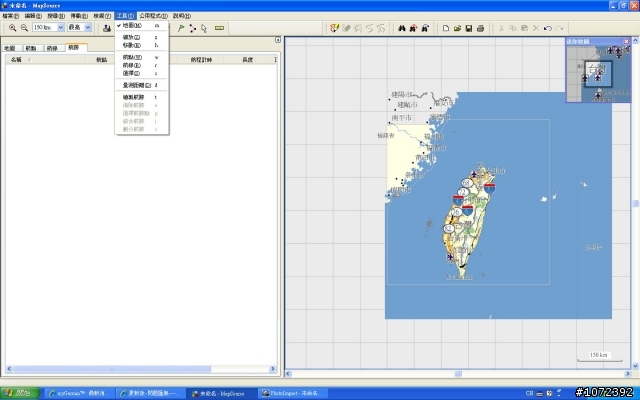Choose selection tool entry with shortcut s
Screen dimensions: 640x400
pos(141,73)
